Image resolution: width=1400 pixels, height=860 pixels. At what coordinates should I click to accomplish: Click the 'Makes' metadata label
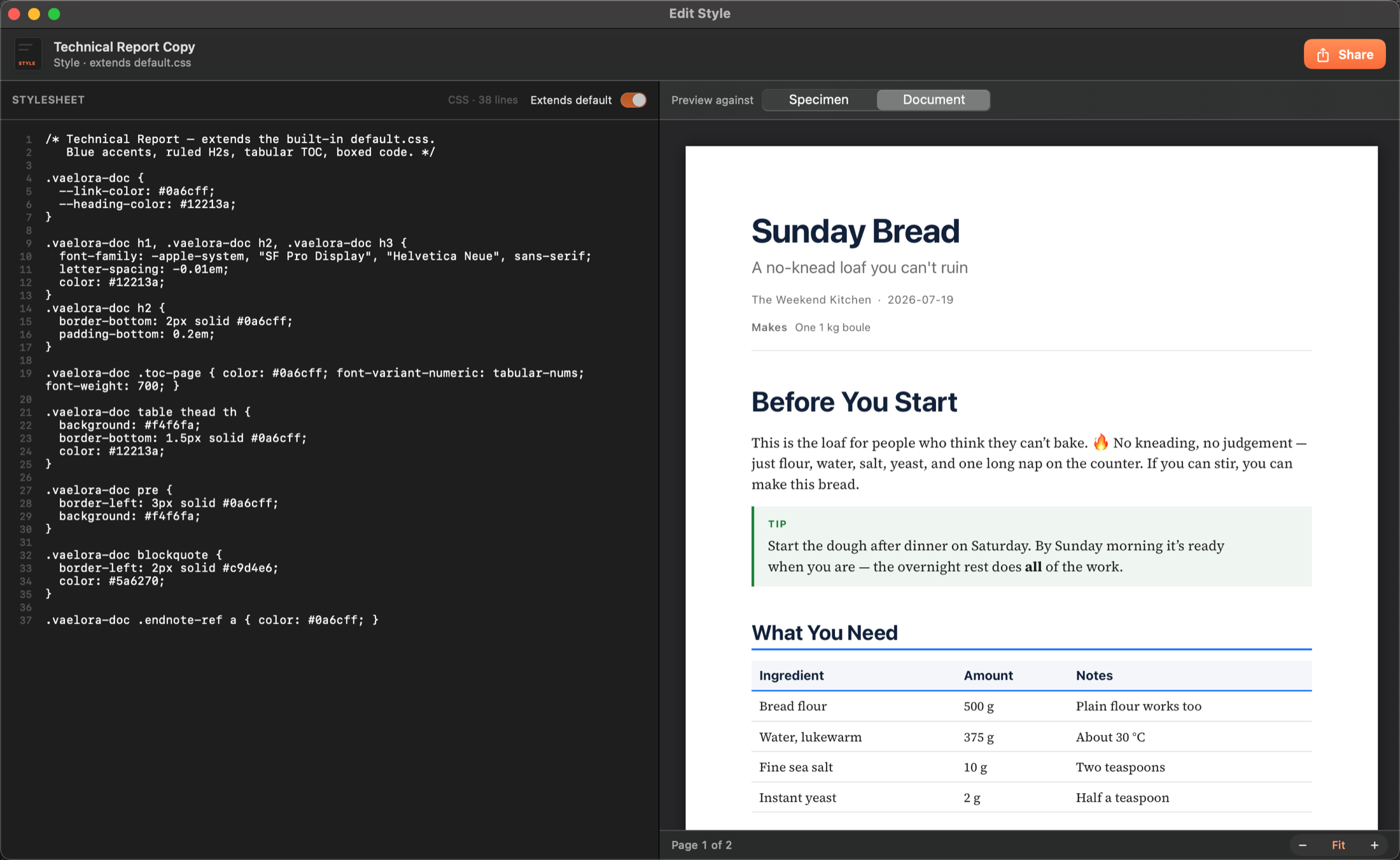coord(769,327)
